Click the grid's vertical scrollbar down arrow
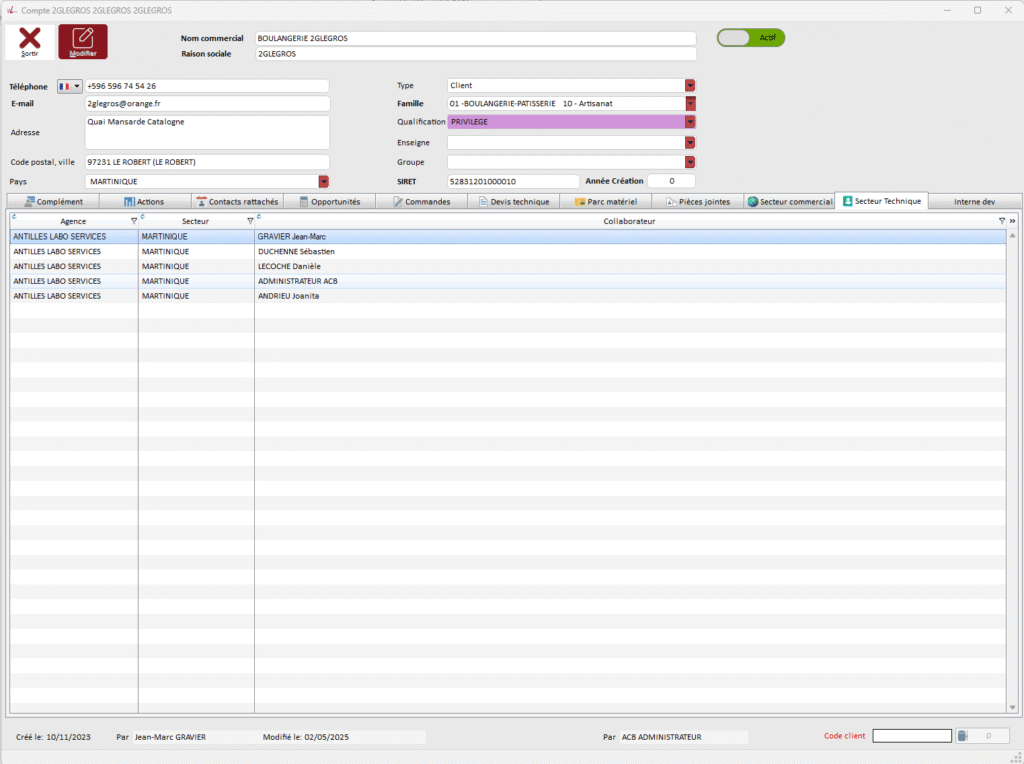The height and width of the screenshot is (764, 1024). [1012, 708]
